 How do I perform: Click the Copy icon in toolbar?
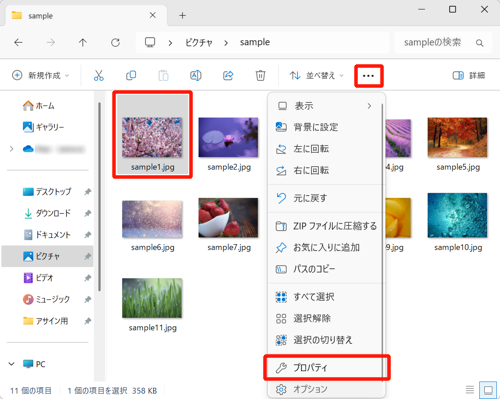coord(131,76)
